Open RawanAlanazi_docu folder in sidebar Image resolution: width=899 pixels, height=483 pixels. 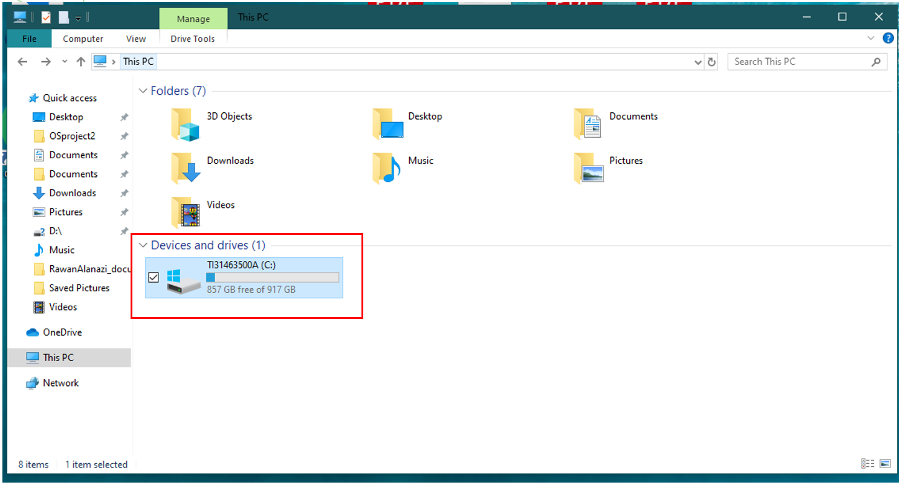(89, 269)
